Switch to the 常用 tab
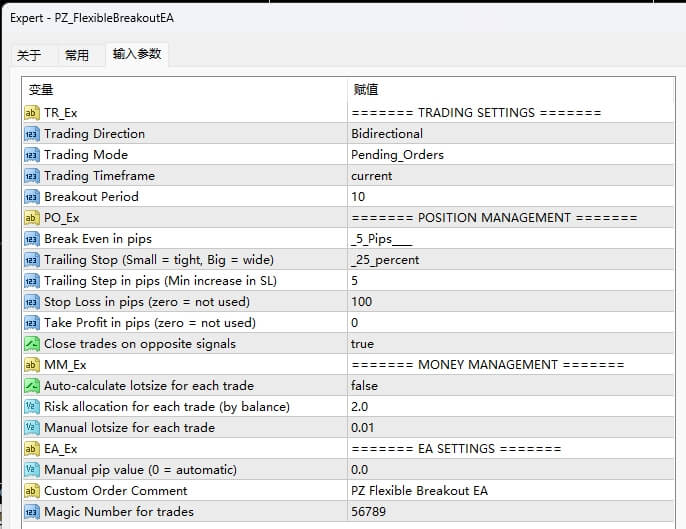Screen dimensions: 686x529 pos(76,55)
